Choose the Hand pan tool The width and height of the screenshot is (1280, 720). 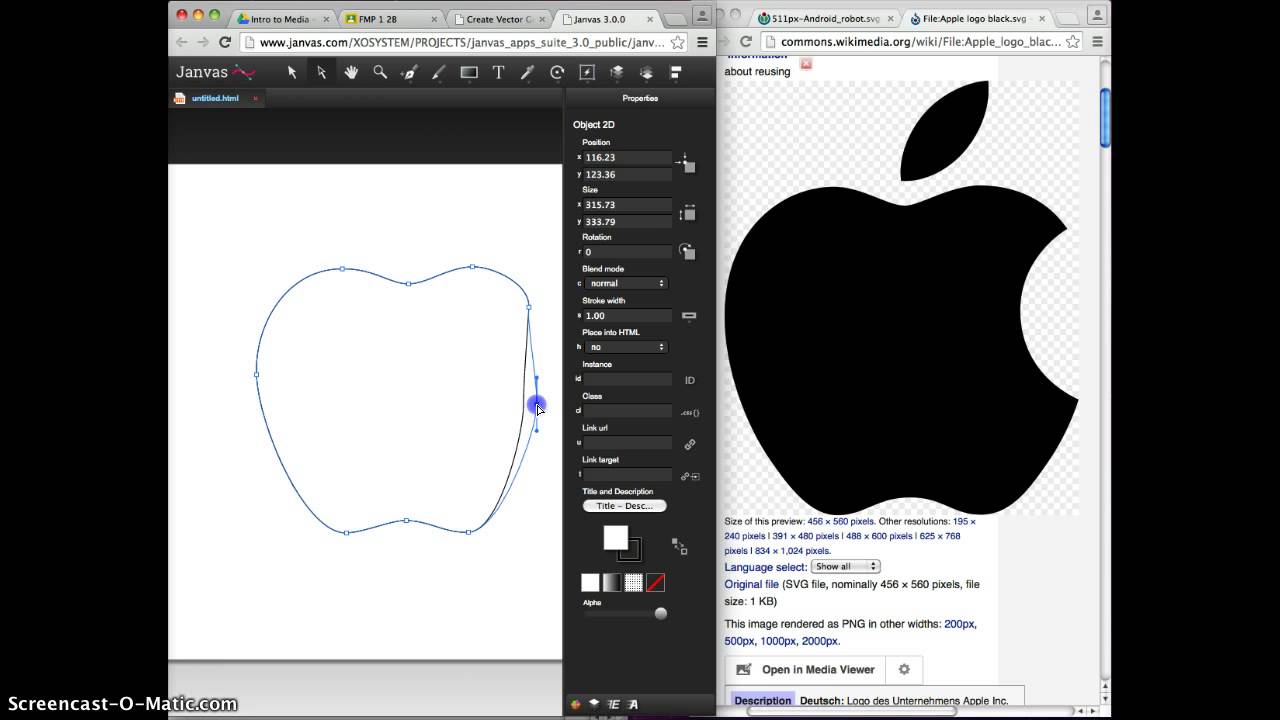(351, 72)
